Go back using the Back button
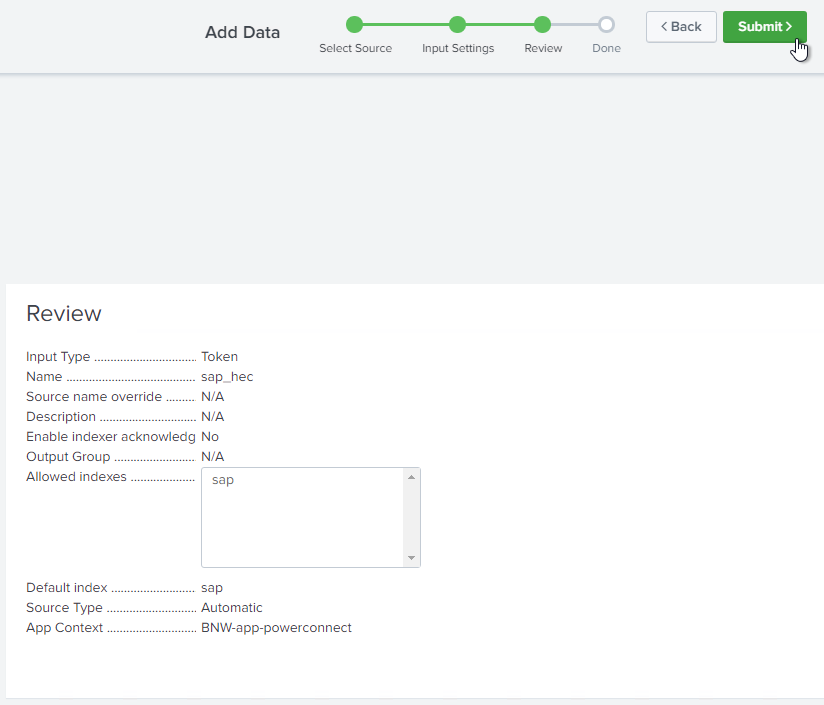 [681, 27]
